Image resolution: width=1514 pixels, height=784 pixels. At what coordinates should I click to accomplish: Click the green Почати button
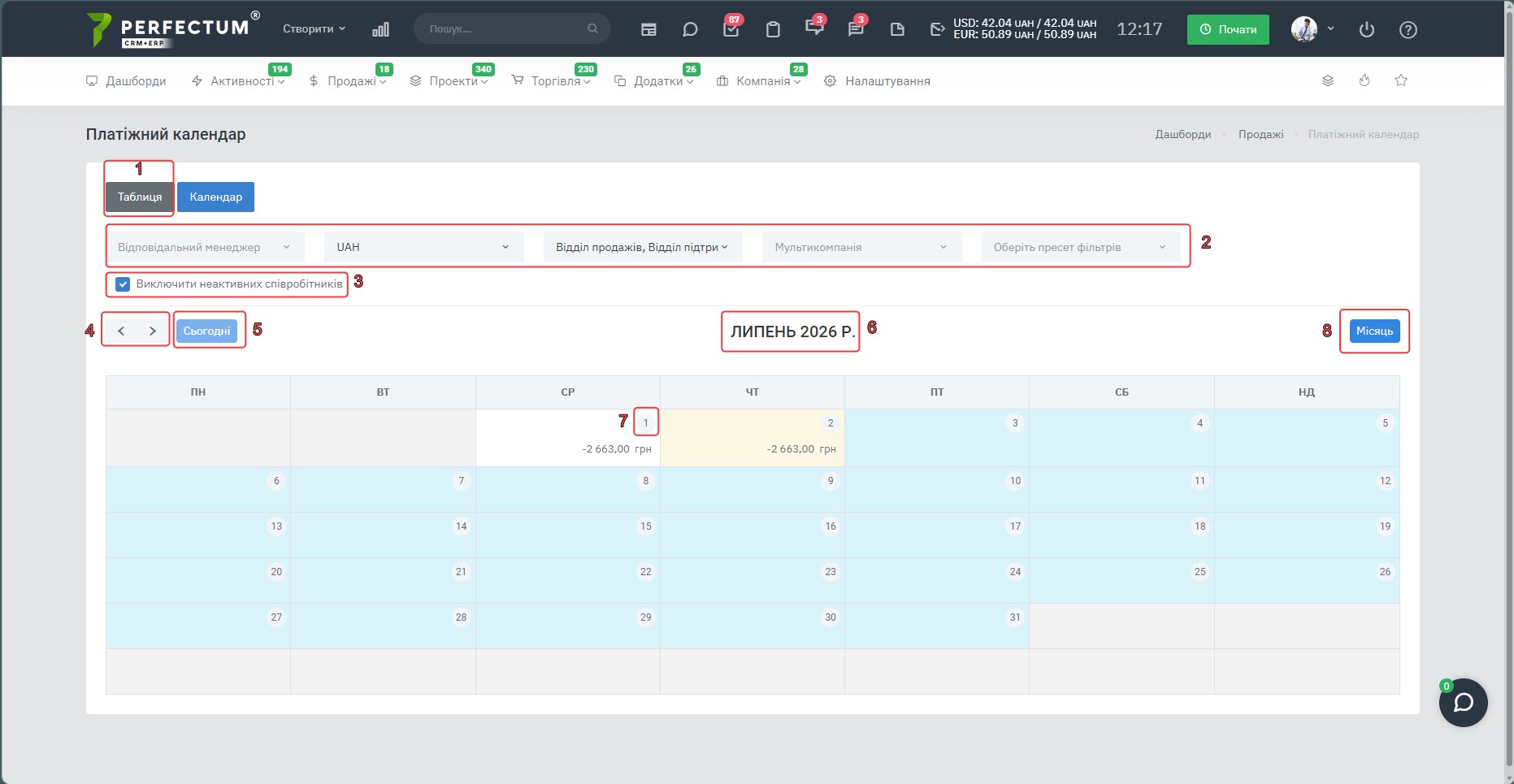[x=1228, y=29]
